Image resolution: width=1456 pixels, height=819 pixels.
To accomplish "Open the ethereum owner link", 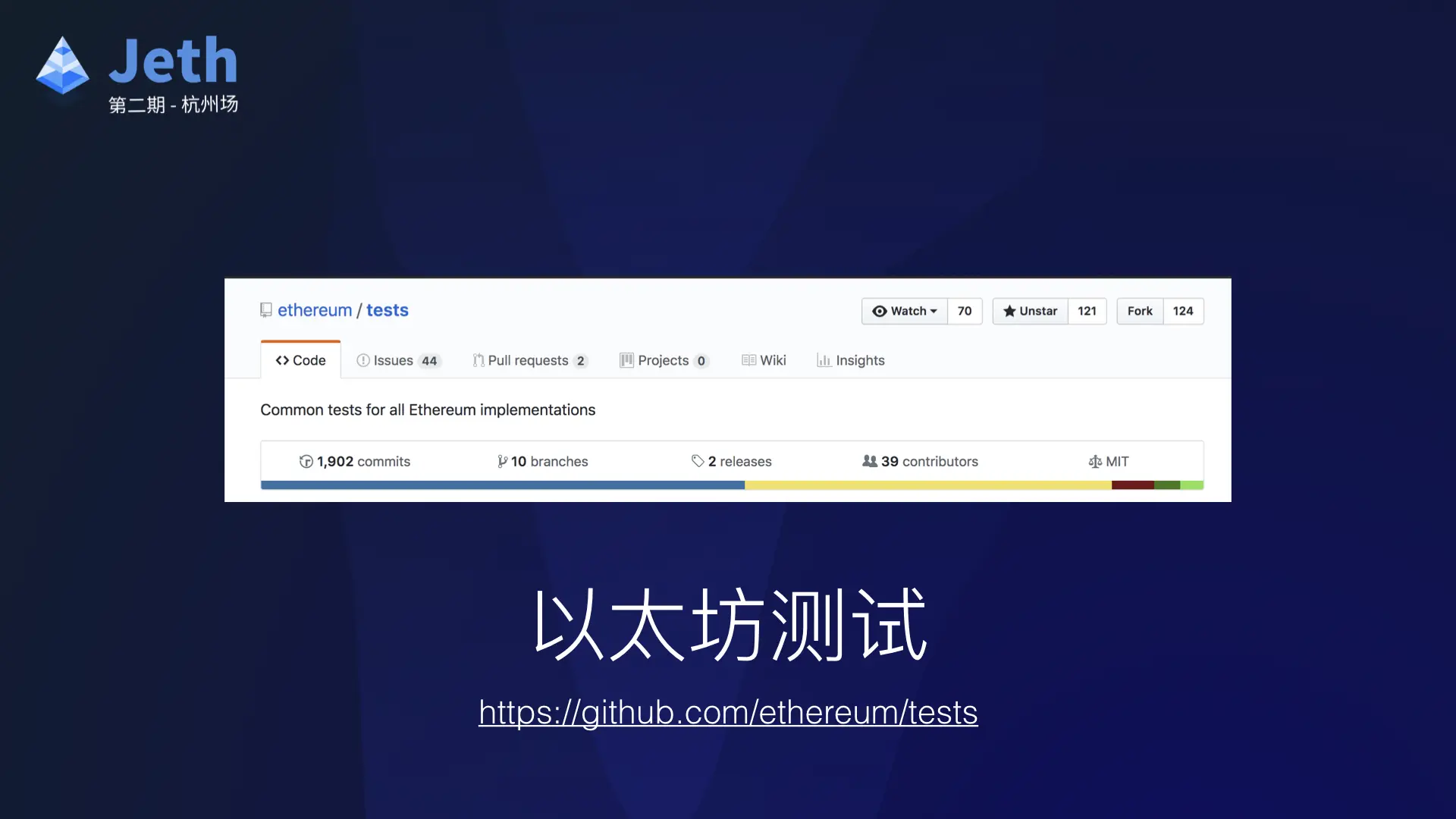I will pyautogui.click(x=315, y=310).
